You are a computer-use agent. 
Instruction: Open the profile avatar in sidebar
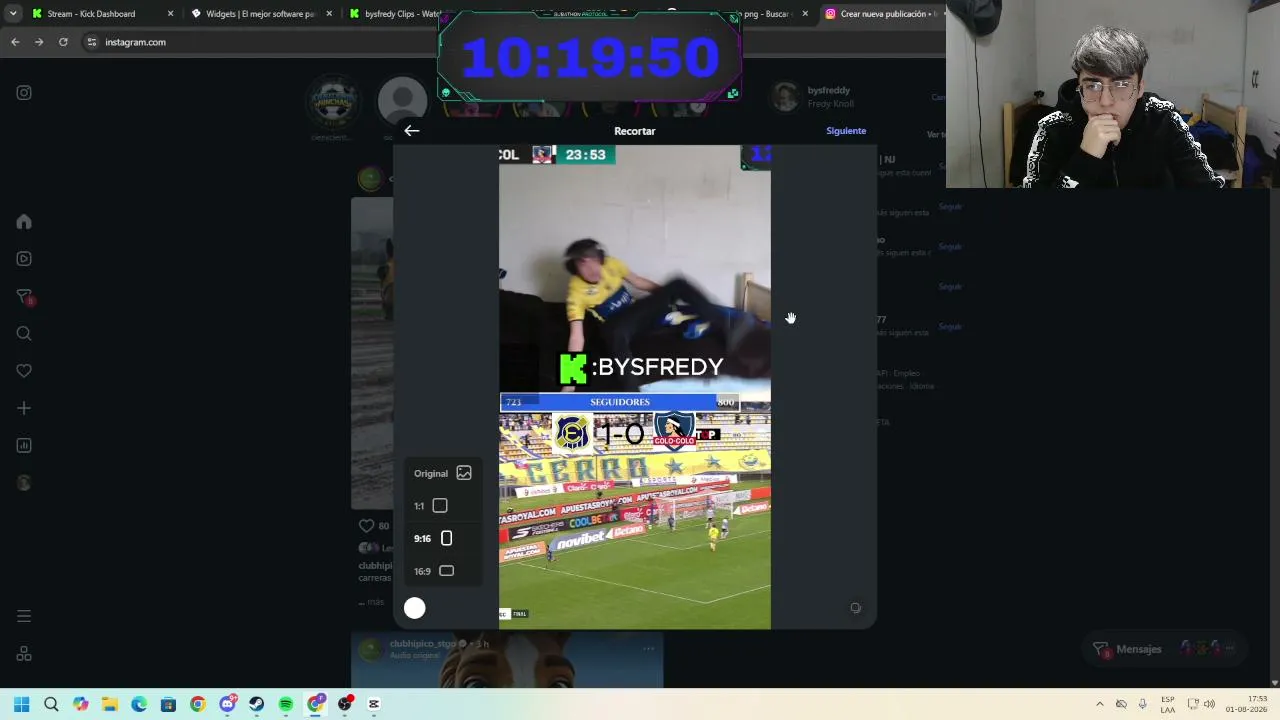tap(24, 483)
